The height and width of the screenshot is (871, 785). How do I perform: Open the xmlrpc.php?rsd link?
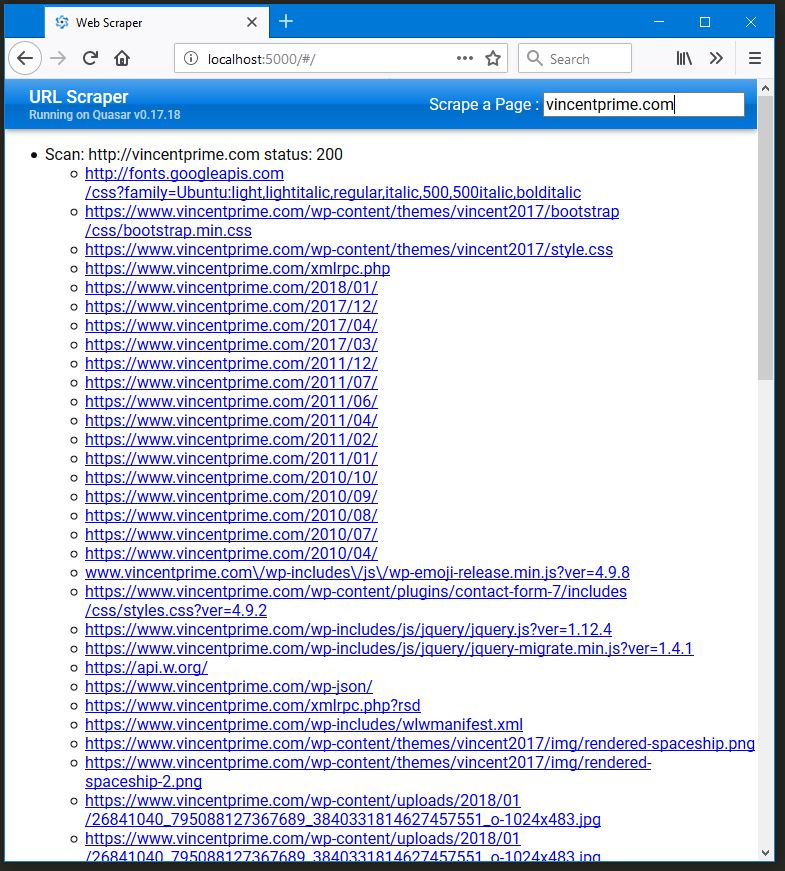(x=253, y=705)
